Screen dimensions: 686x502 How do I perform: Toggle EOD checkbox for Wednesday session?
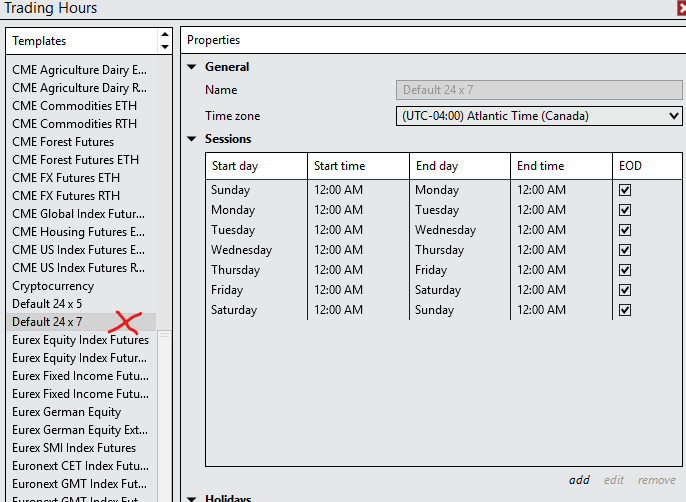625,250
